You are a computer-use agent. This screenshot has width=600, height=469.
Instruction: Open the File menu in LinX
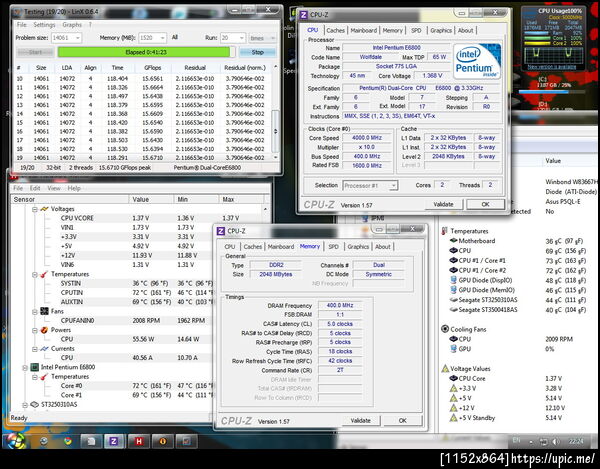(x=22, y=24)
